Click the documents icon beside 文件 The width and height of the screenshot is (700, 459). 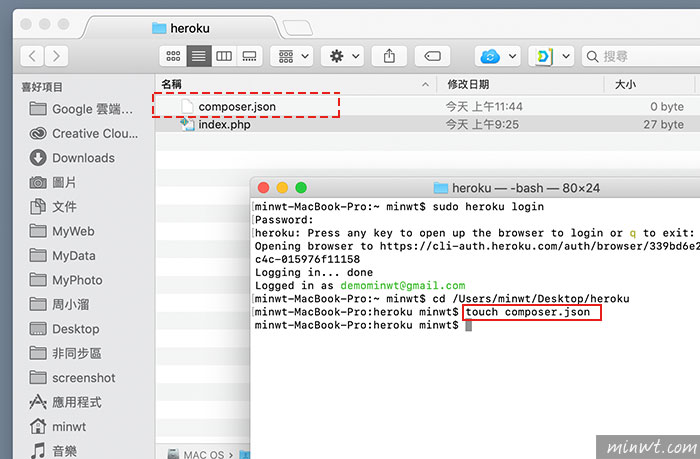[38, 206]
